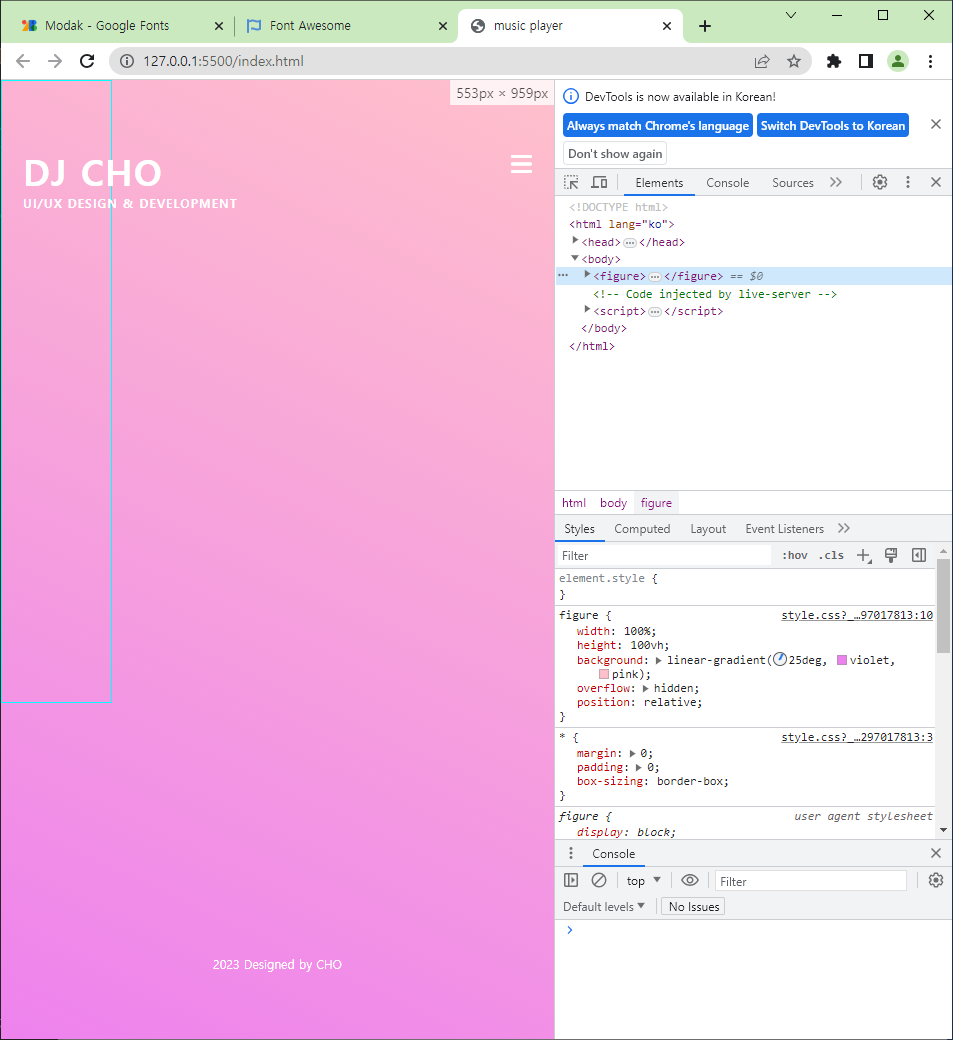Image resolution: width=953 pixels, height=1040 pixels.
Task: Click the New Style Rule plus icon
Action: pyautogui.click(x=863, y=556)
